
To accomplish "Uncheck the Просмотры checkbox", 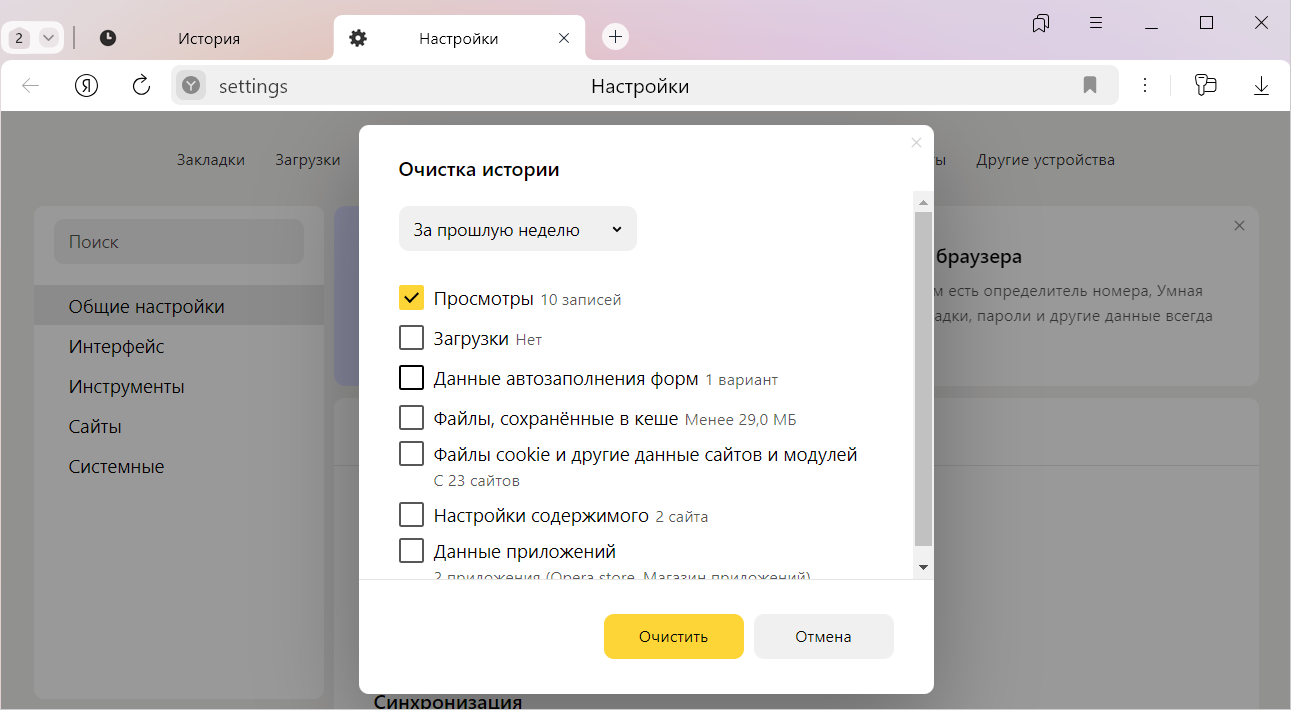I will 411,298.
